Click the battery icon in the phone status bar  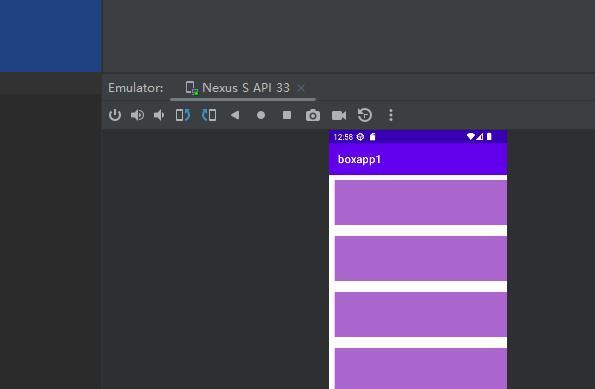489,137
